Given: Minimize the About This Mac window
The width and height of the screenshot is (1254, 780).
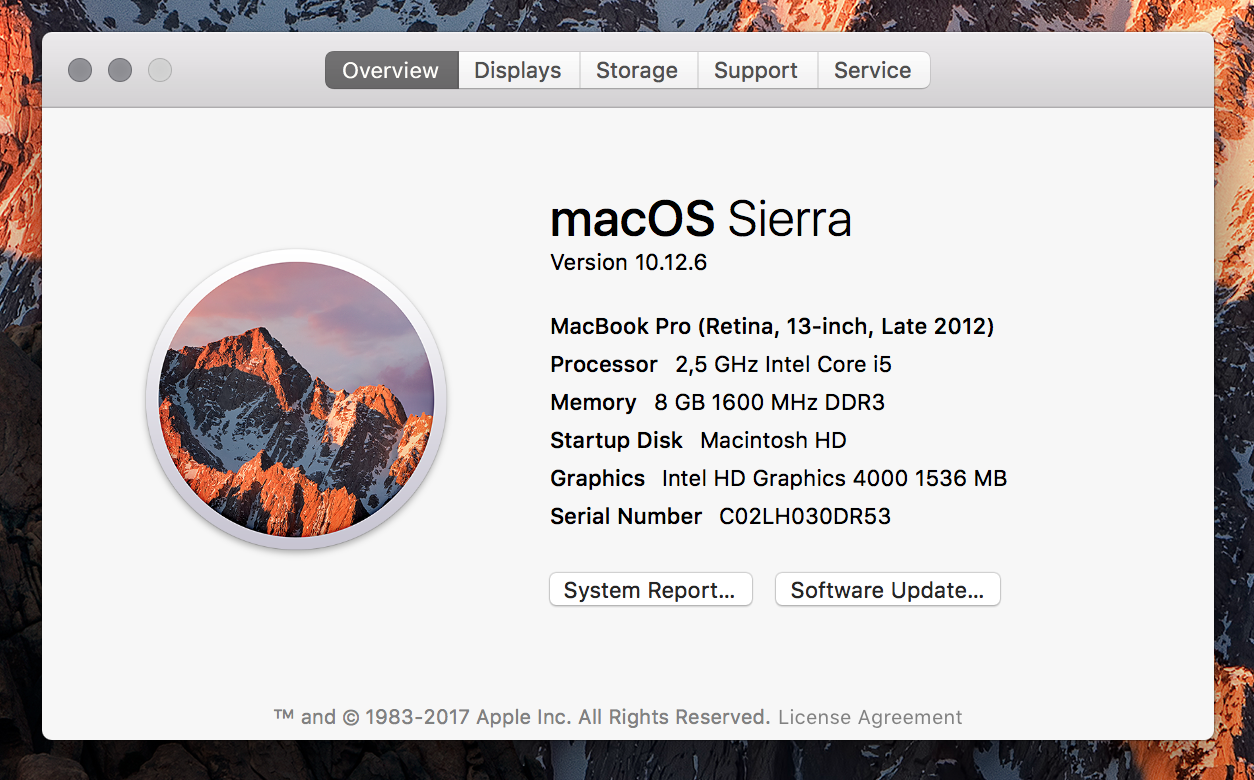Looking at the screenshot, I should point(120,70).
